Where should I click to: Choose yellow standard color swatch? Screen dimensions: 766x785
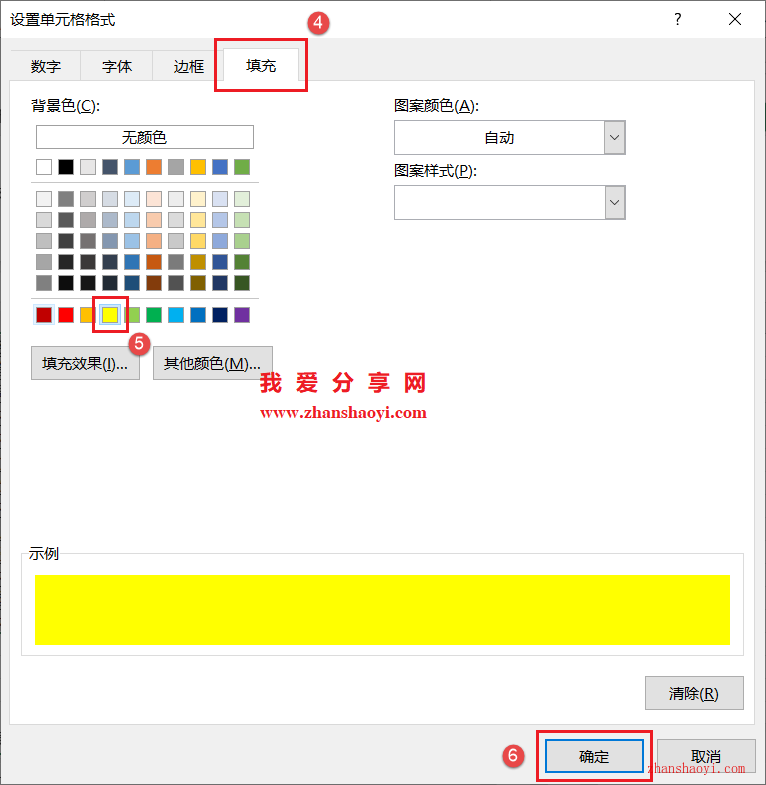pos(110,315)
